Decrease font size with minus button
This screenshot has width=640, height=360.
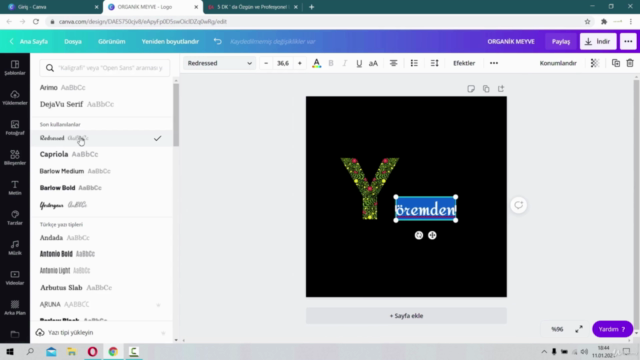pyautogui.click(x=266, y=63)
